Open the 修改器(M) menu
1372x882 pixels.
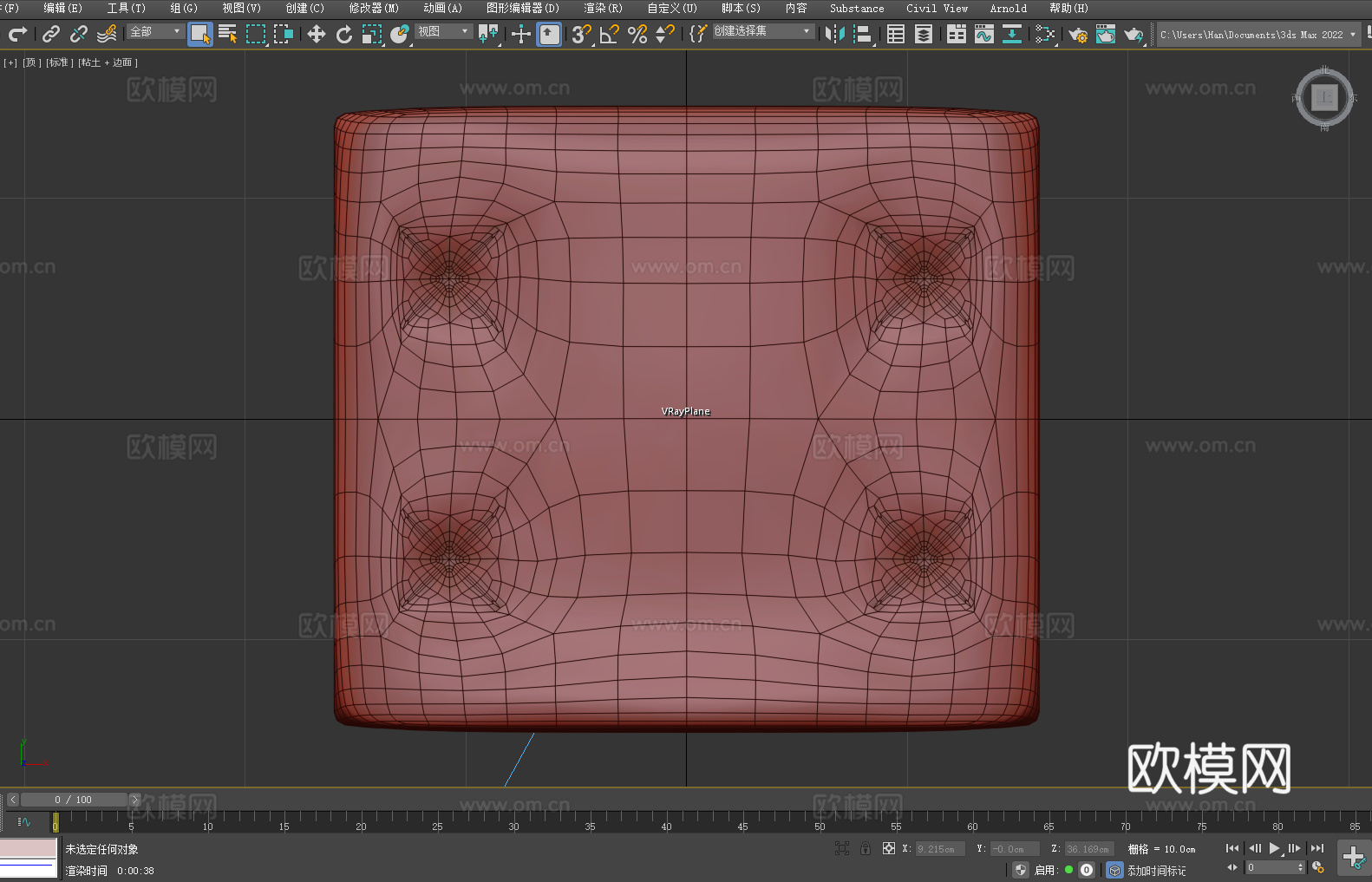(374, 8)
